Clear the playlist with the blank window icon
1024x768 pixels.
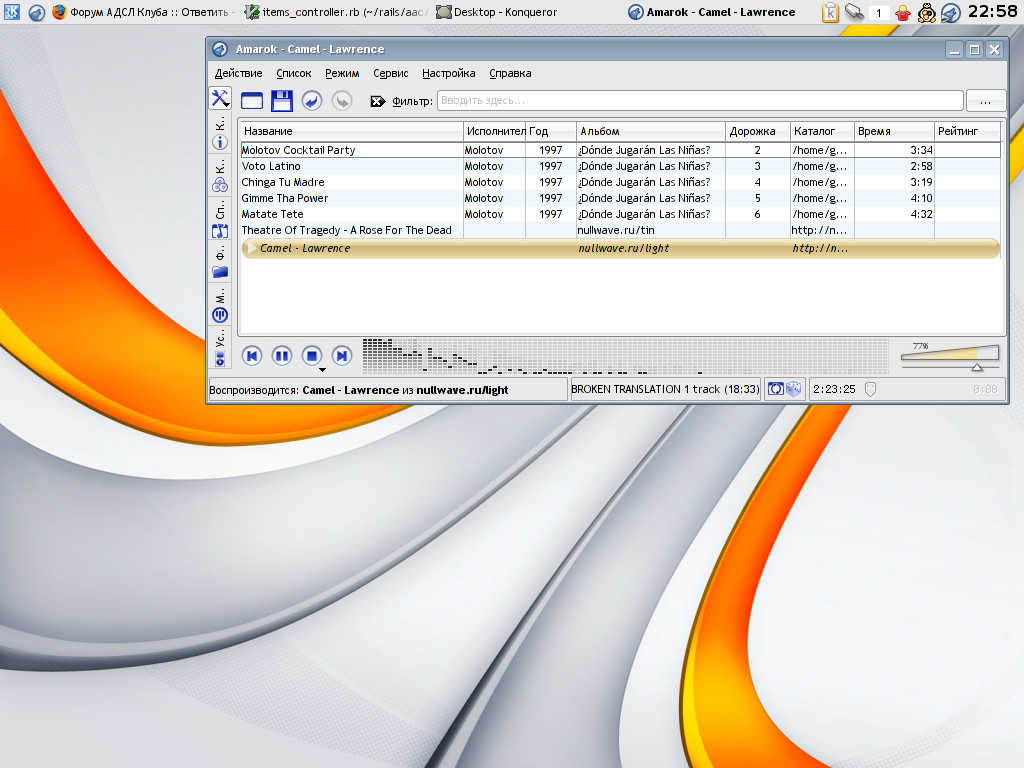click(251, 100)
